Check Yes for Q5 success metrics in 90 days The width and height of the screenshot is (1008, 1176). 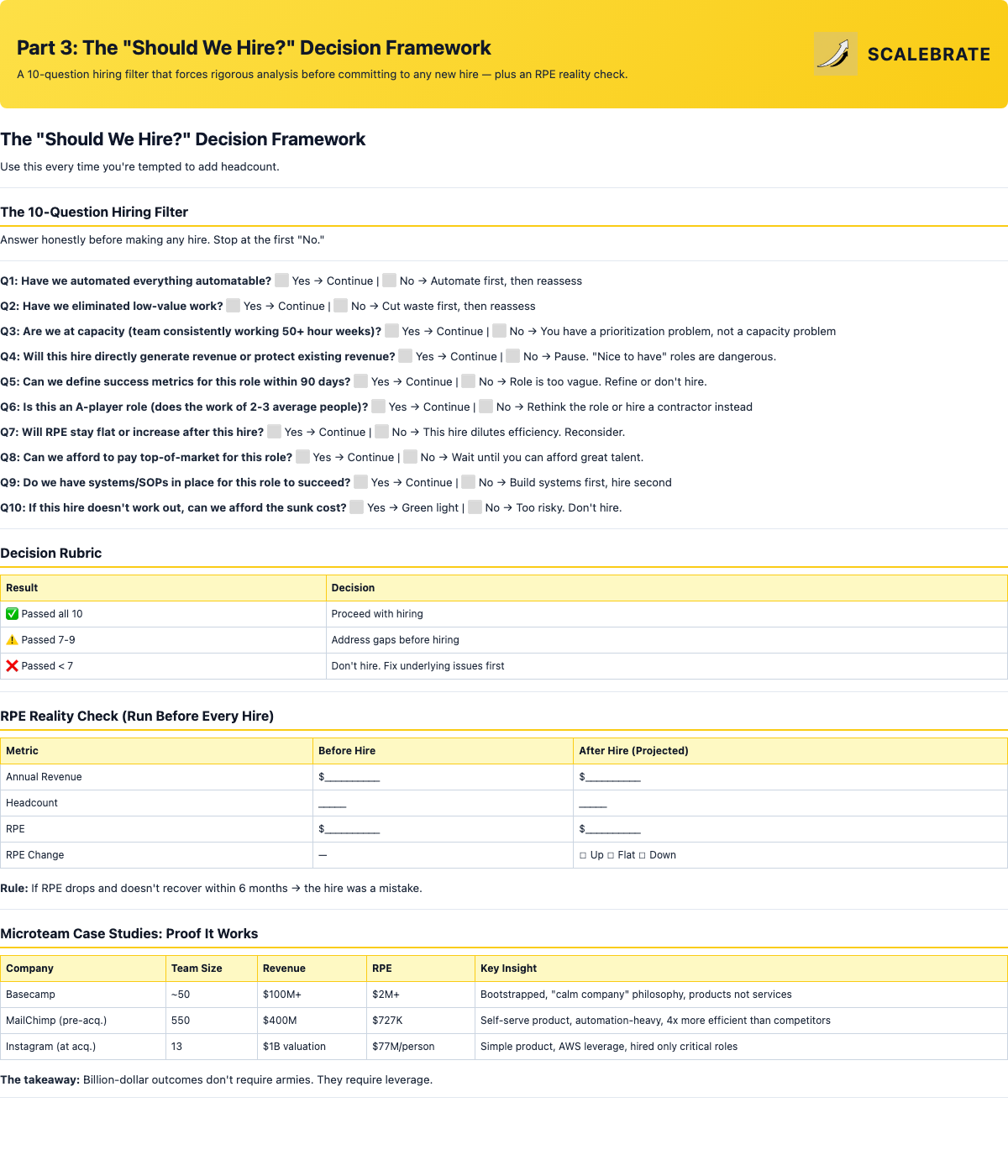pyautogui.click(x=361, y=381)
